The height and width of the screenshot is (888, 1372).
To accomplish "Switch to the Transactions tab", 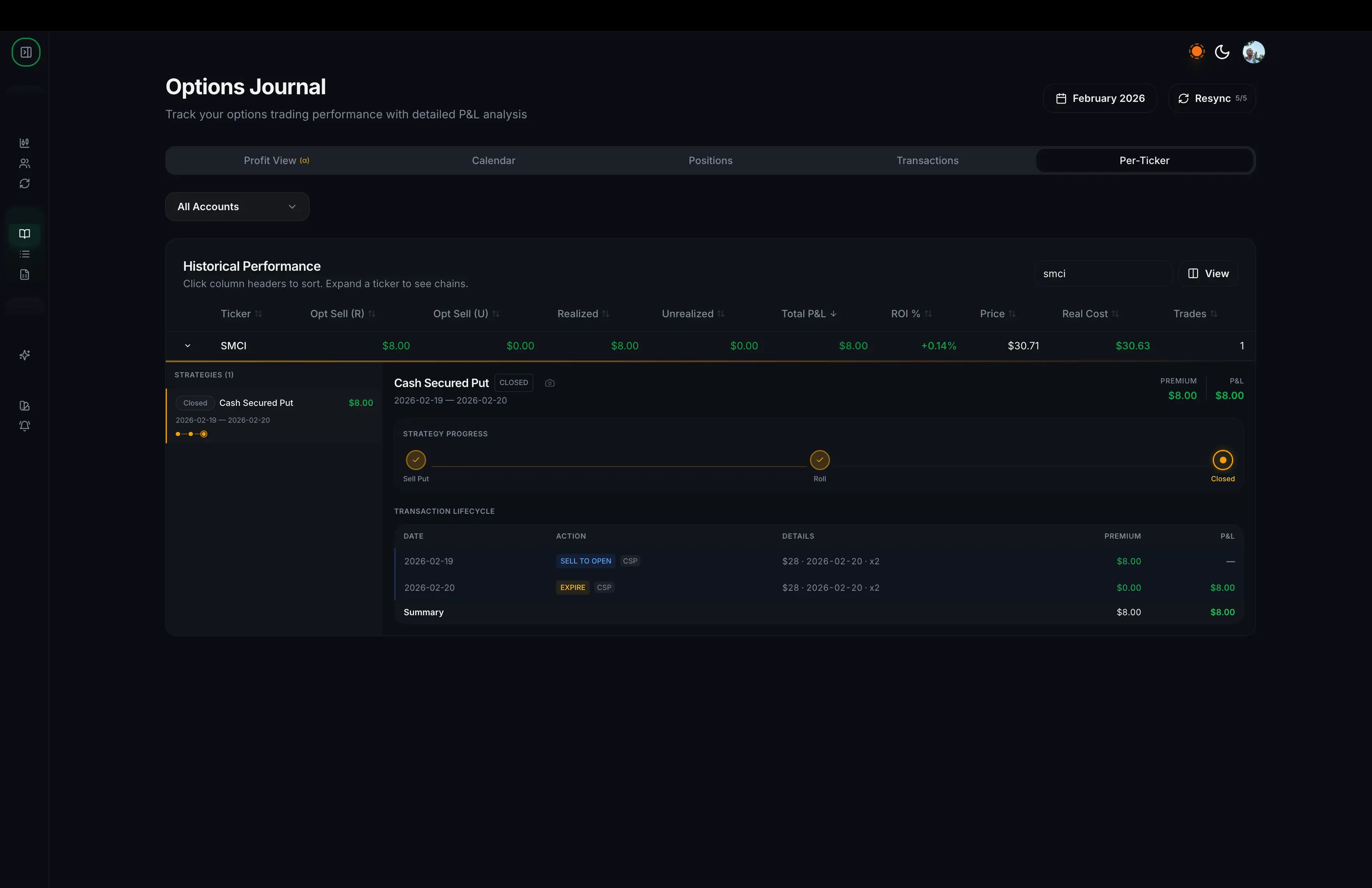I will click(x=927, y=161).
